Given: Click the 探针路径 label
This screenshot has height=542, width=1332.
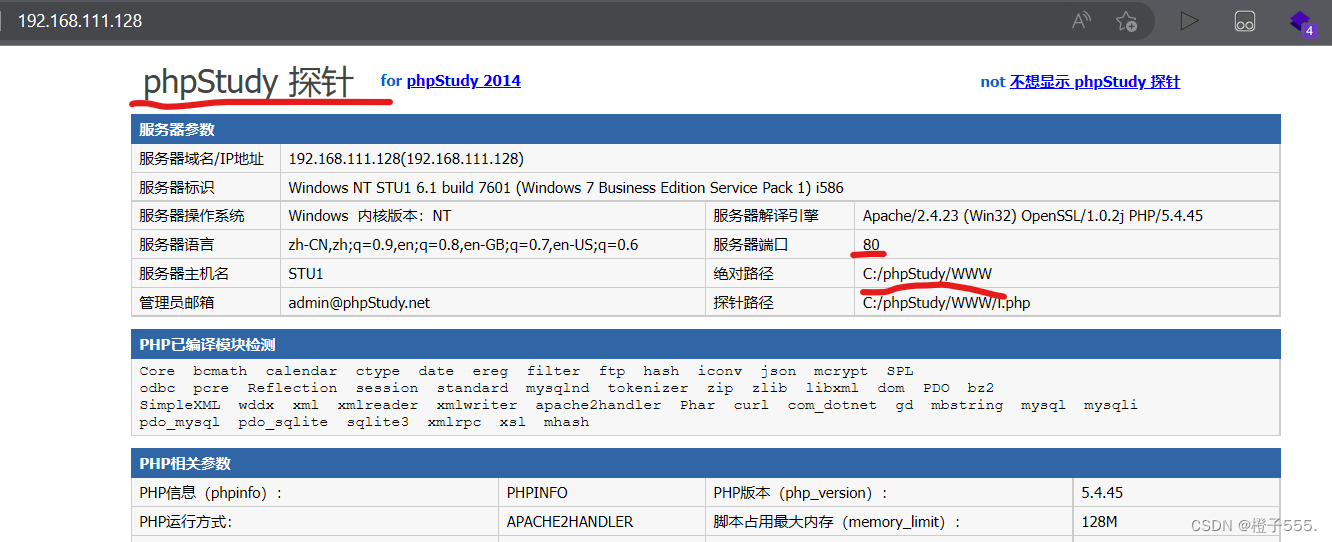Looking at the screenshot, I should click(743, 302).
